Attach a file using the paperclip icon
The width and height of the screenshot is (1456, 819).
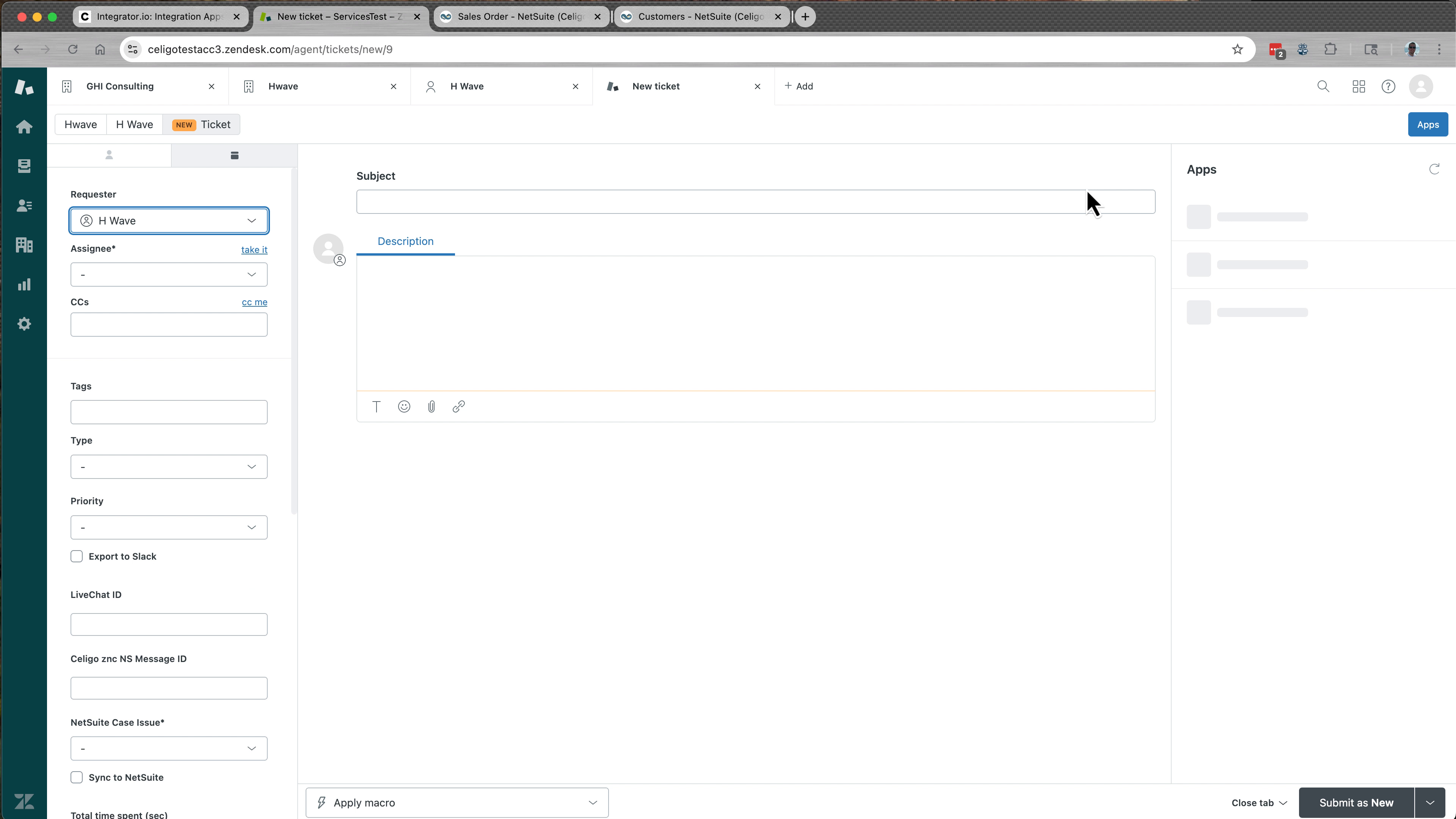[x=431, y=406]
